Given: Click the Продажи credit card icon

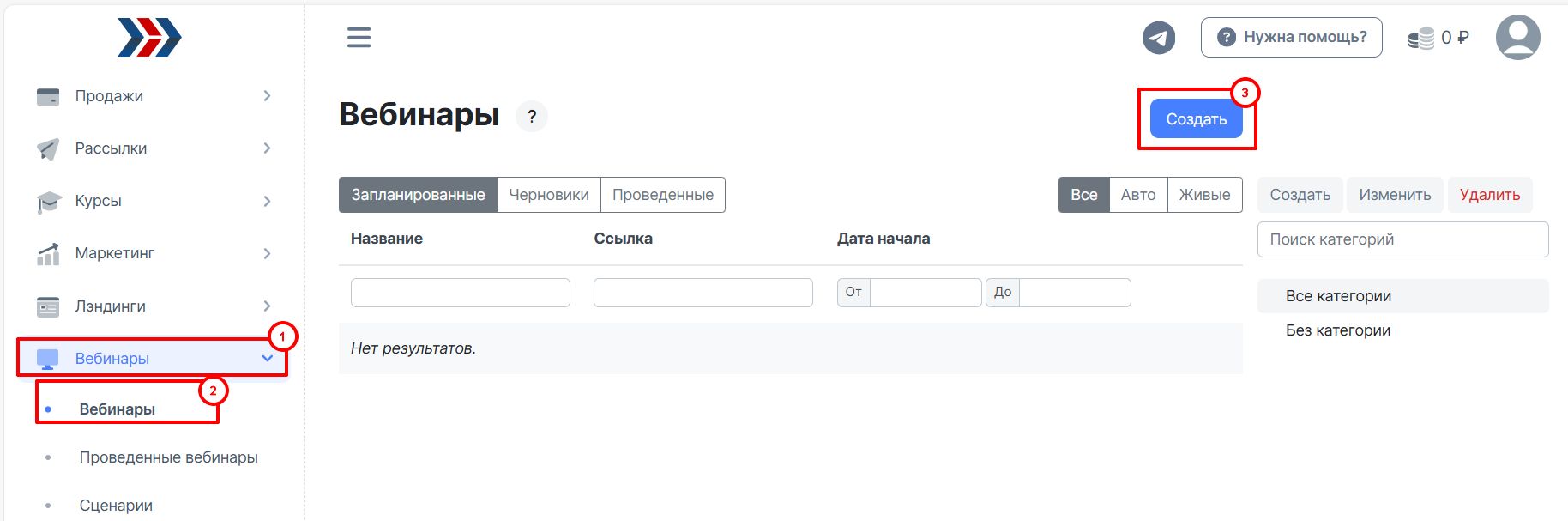Looking at the screenshot, I should [48, 96].
